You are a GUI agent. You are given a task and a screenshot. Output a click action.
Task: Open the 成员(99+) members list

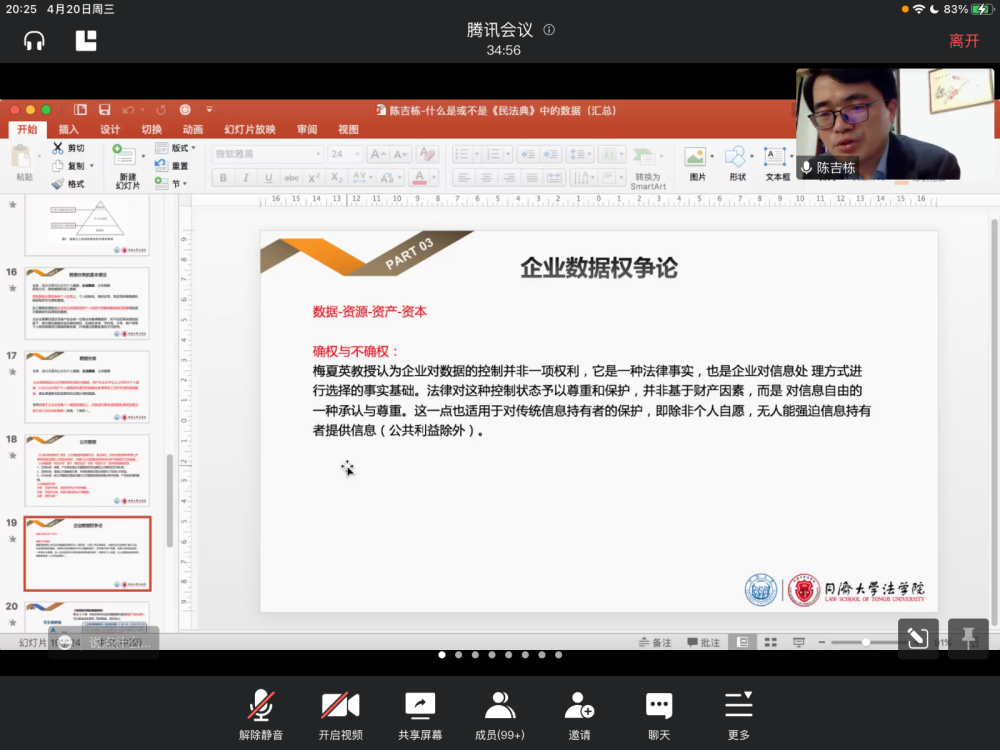tap(499, 716)
